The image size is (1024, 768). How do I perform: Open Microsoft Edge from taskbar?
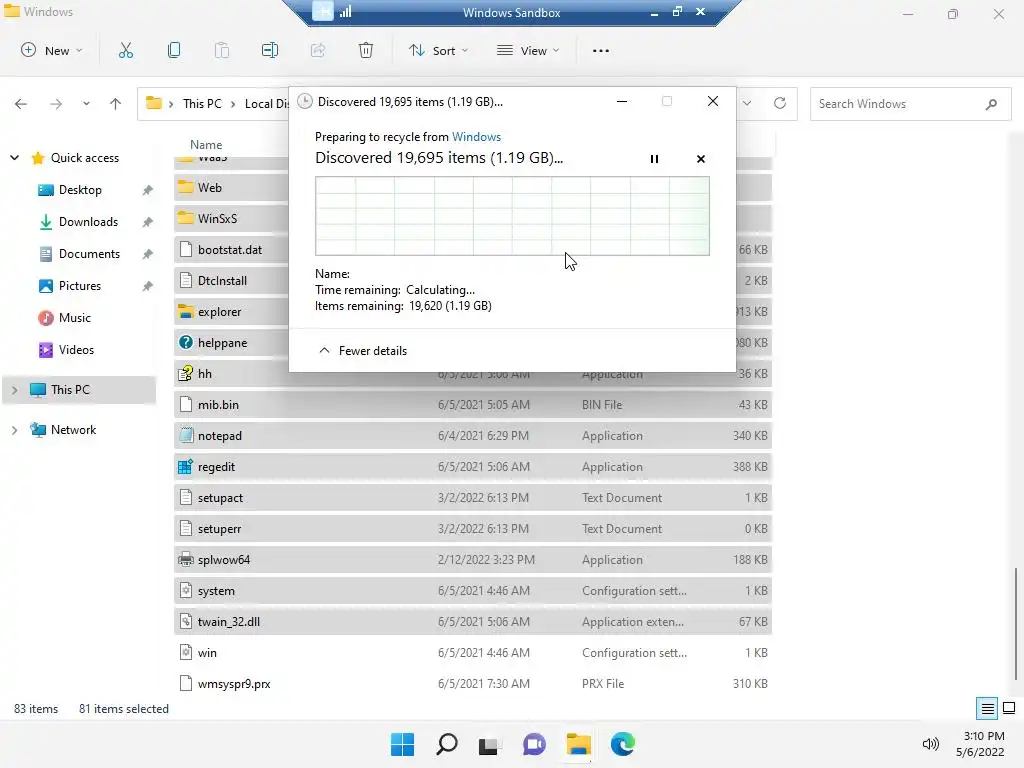click(622, 744)
